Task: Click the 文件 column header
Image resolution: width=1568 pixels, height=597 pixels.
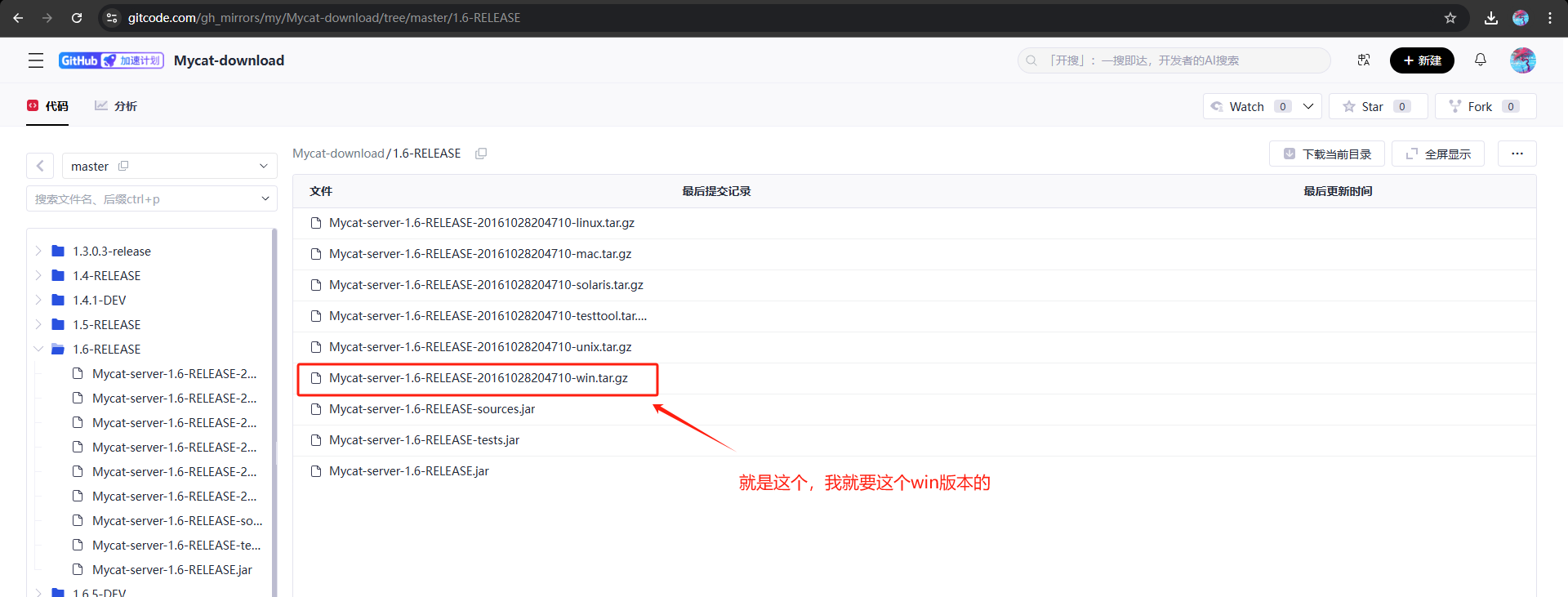Action: point(321,191)
